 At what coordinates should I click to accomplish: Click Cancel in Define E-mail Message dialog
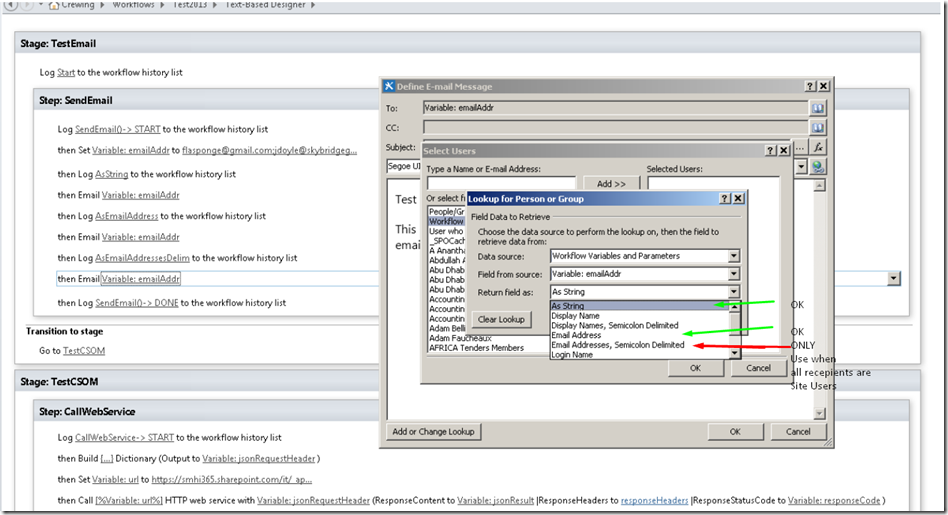tap(798, 432)
